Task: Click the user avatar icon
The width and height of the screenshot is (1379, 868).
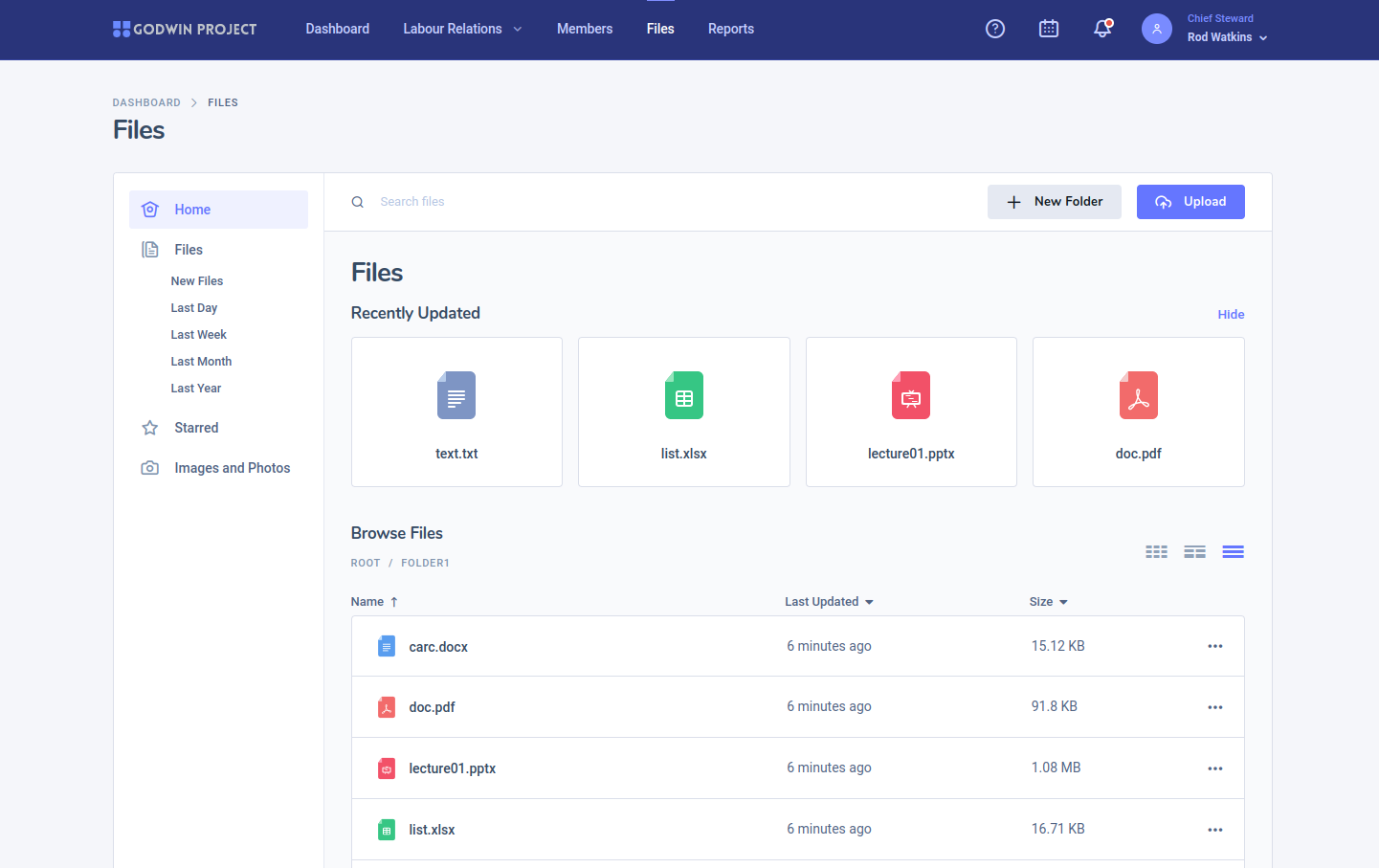Action: (1156, 29)
